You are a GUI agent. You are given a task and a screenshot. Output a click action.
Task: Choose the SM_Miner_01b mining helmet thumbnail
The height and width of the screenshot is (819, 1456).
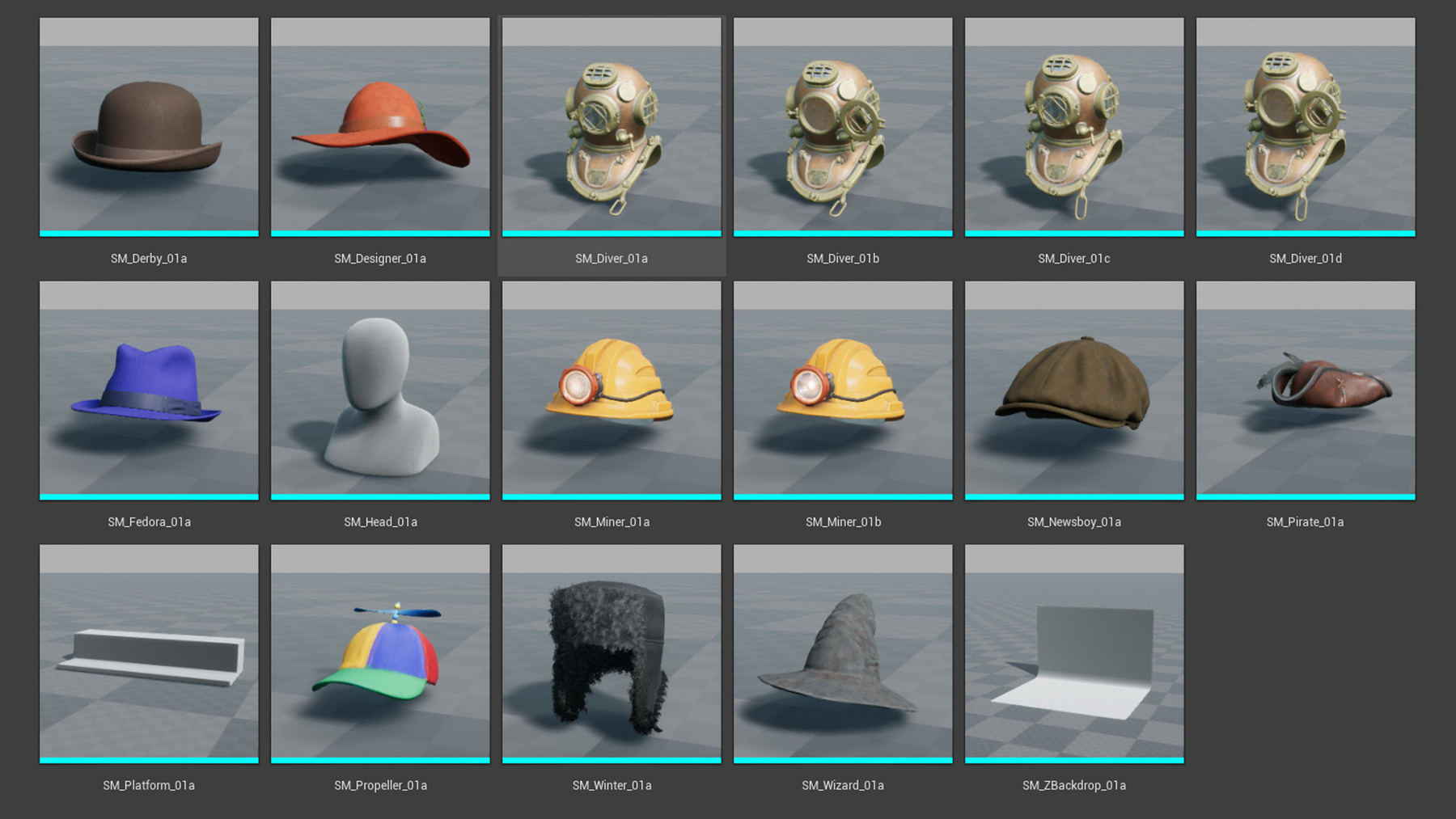click(x=843, y=389)
